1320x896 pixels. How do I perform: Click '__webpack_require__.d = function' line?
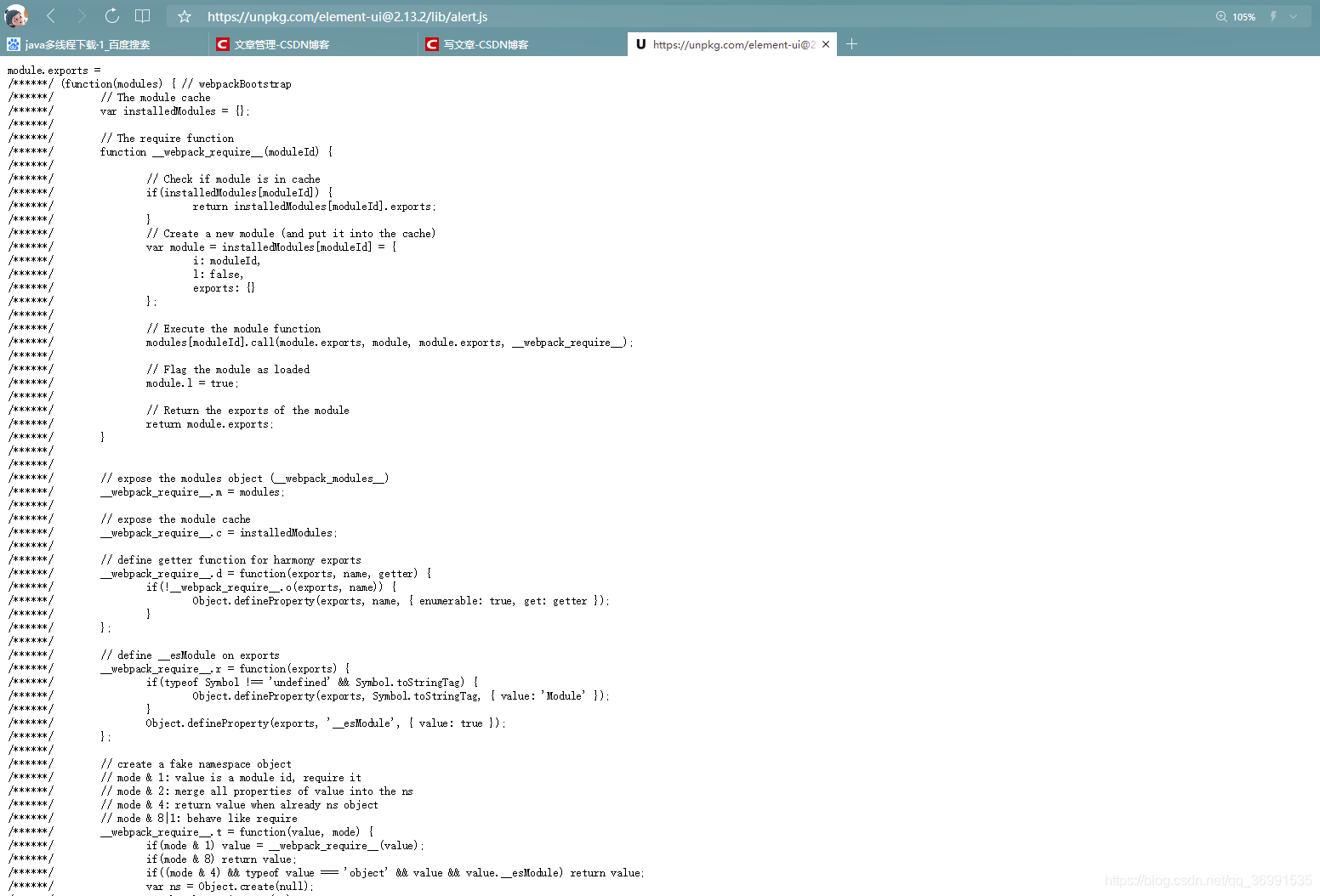click(266, 574)
